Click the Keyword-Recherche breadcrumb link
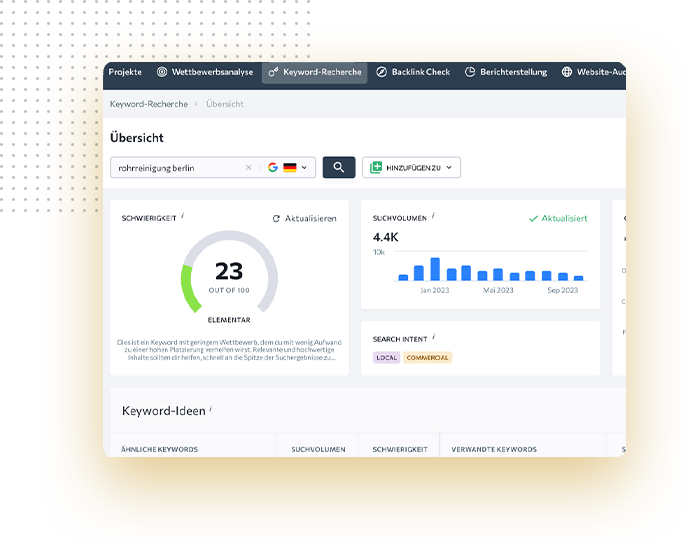Image resolution: width=690 pixels, height=547 pixels. [148, 104]
